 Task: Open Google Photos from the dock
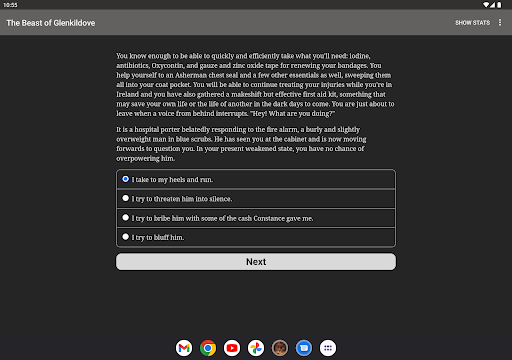tap(256, 348)
